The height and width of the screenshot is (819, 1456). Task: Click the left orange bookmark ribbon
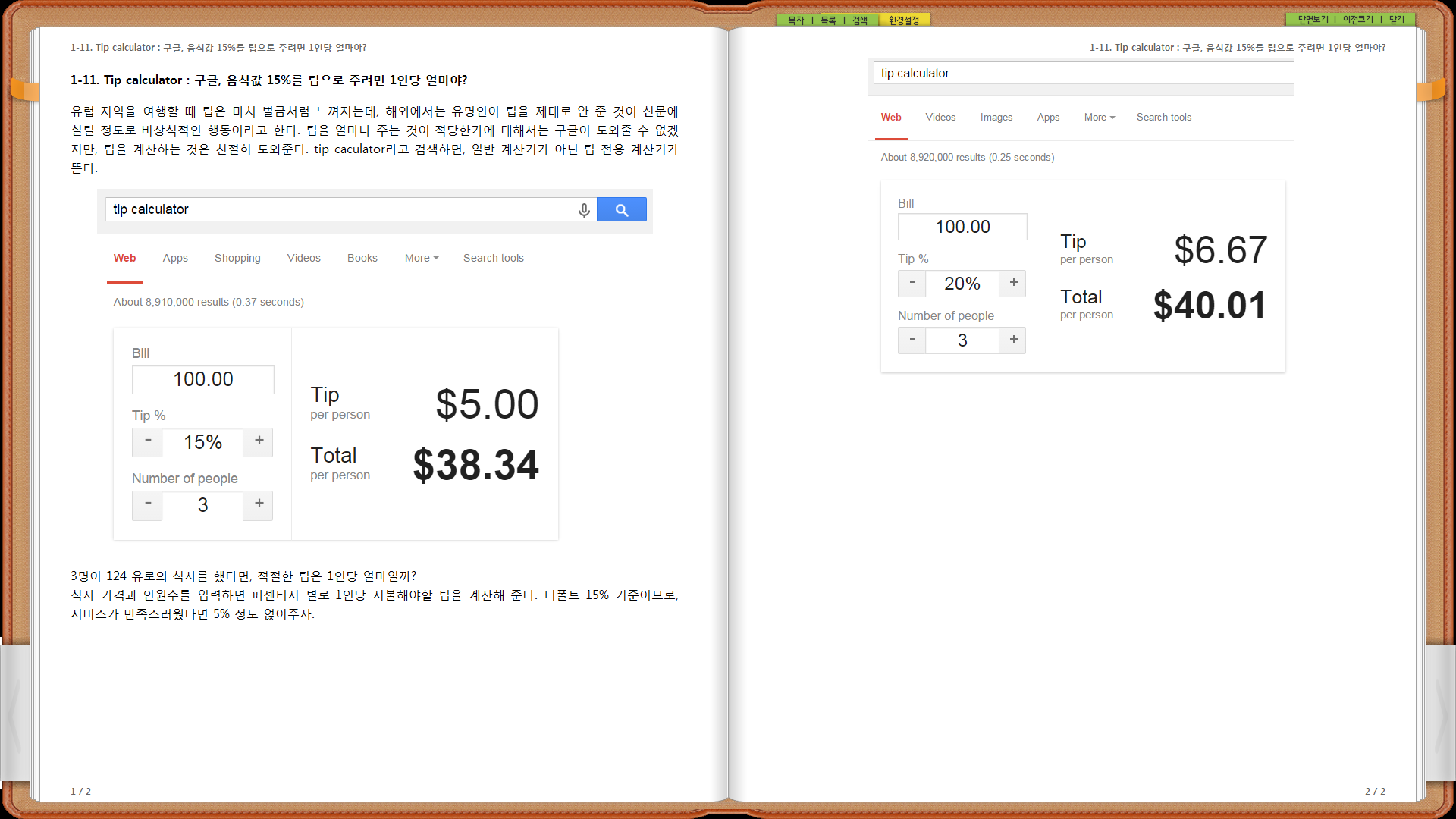[25, 90]
